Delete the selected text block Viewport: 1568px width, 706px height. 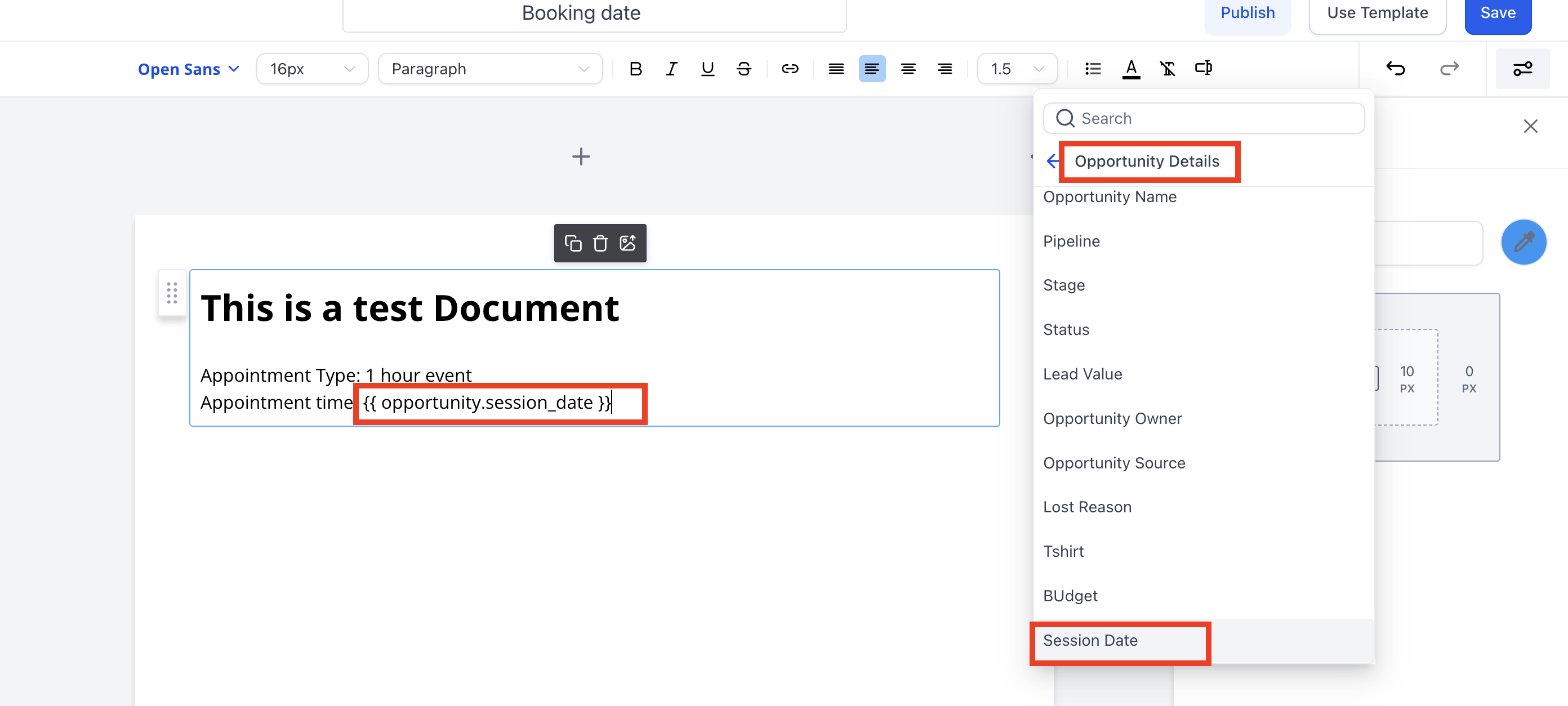pyautogui.click(x=600, y=243)
